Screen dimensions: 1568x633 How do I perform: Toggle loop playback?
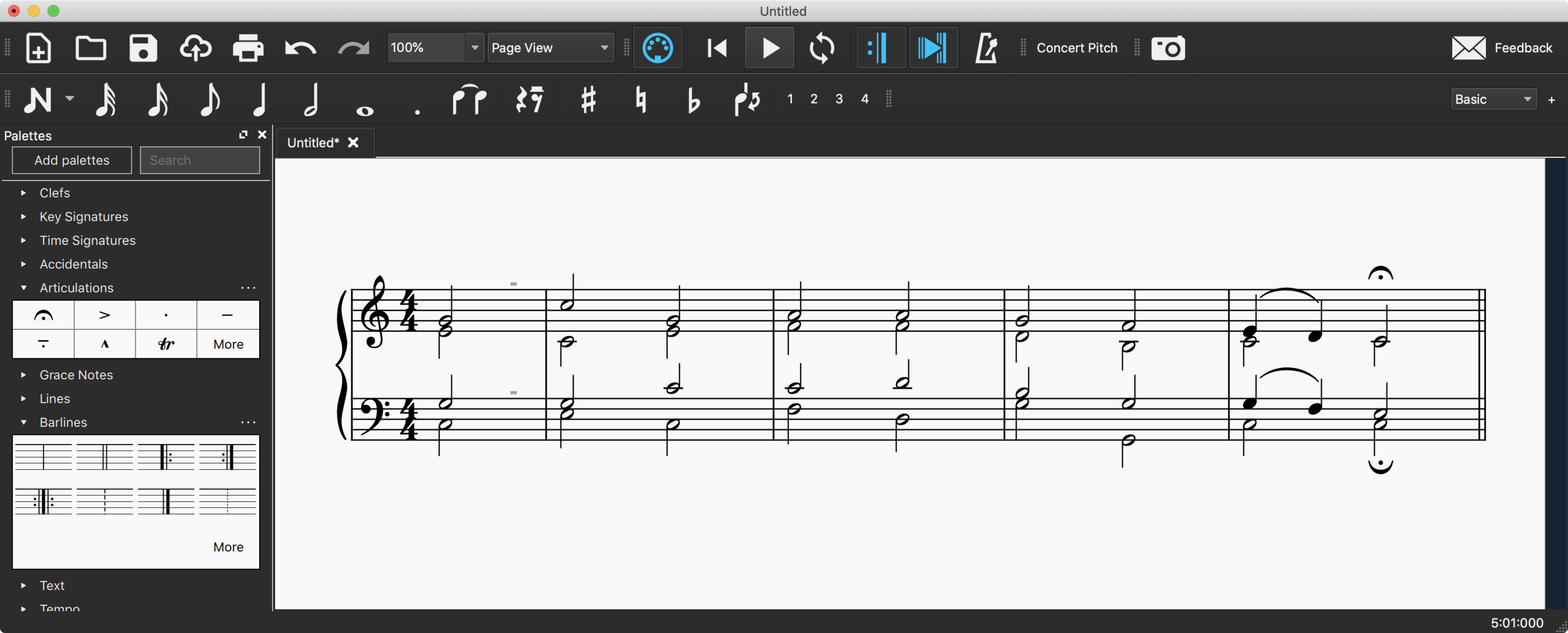pyautogui.click(x=821, y=48)
